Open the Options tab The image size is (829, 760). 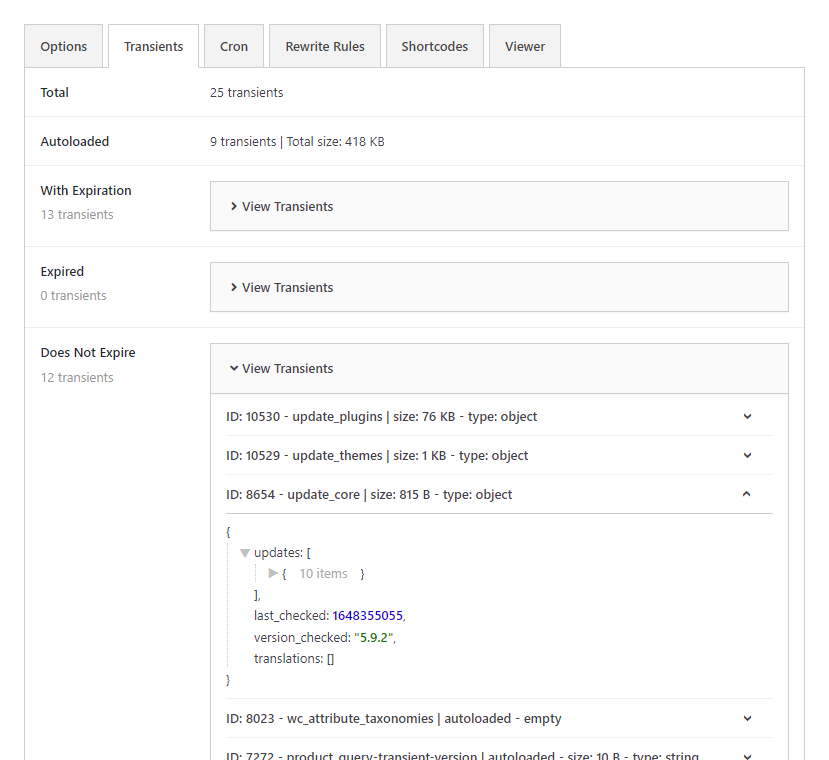point(64,47)
